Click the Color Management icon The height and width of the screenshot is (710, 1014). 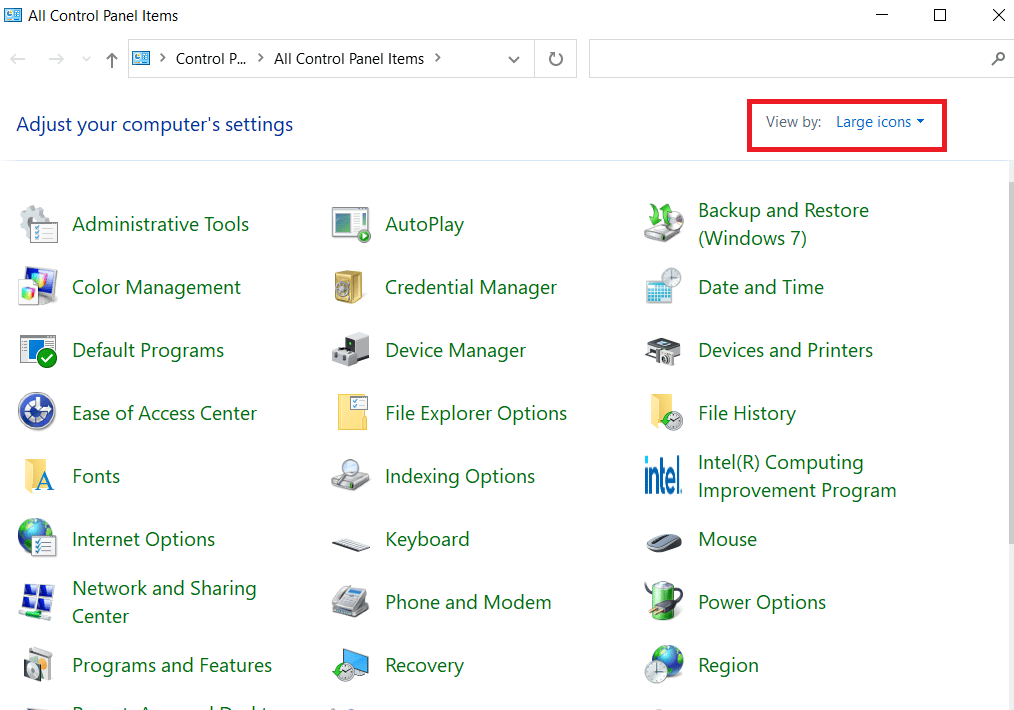coord(38,286)
